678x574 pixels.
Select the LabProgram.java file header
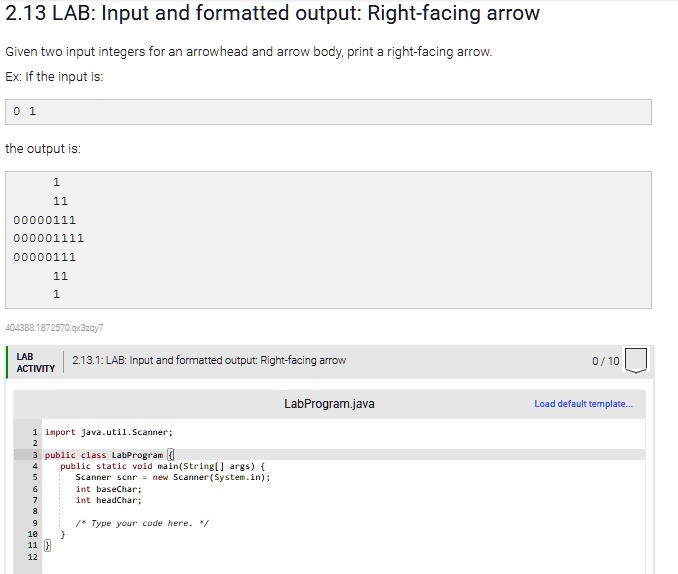click(329, 404)
